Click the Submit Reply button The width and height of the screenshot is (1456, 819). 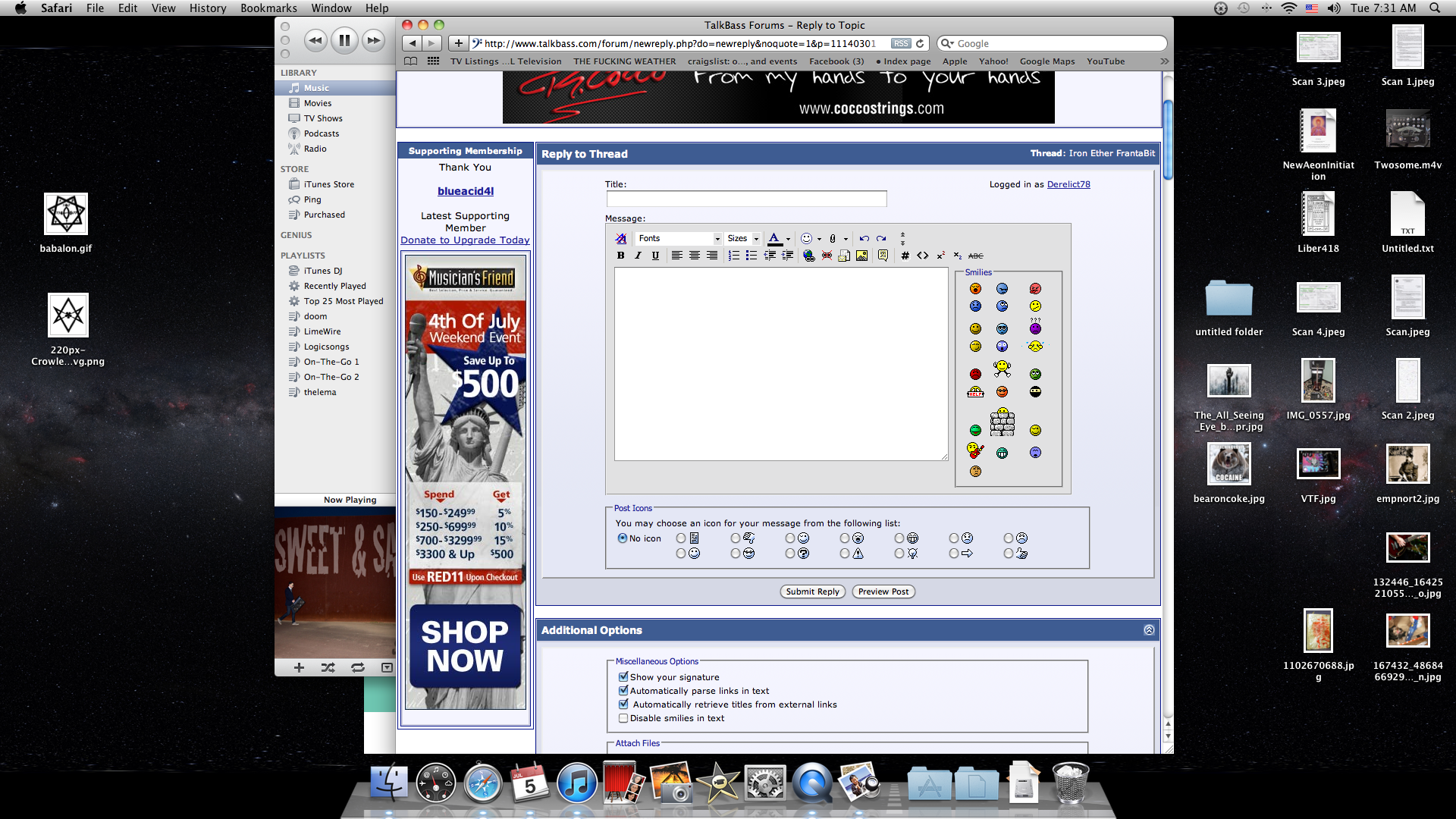[812, 591]
